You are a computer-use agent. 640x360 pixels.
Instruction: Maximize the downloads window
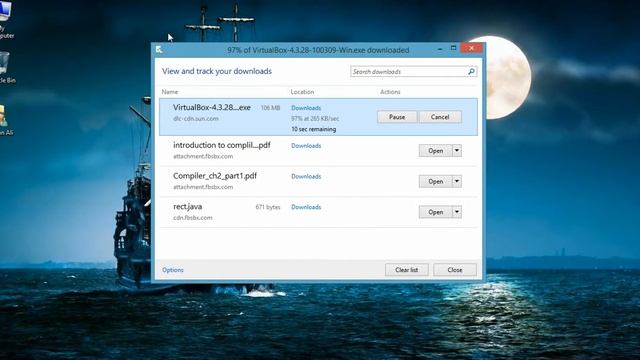453,48
